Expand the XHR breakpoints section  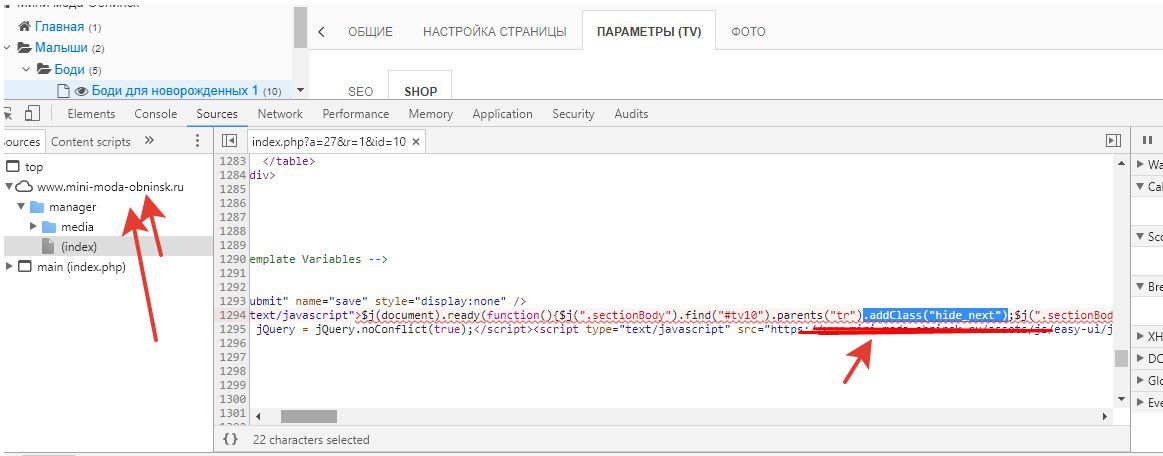pos(1141,337)
